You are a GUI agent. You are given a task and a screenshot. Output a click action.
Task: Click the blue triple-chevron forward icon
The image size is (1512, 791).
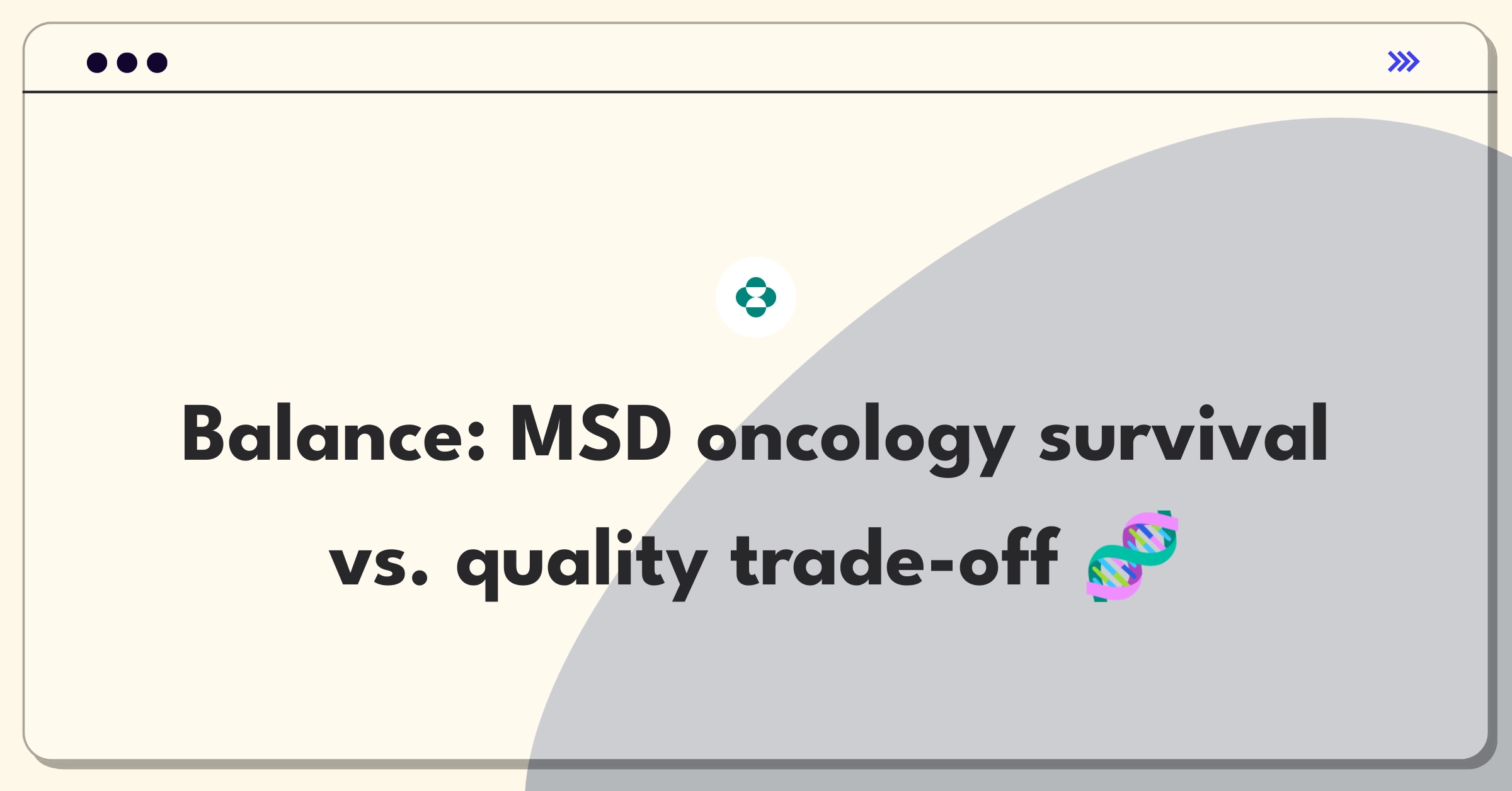pos(1404,62)
